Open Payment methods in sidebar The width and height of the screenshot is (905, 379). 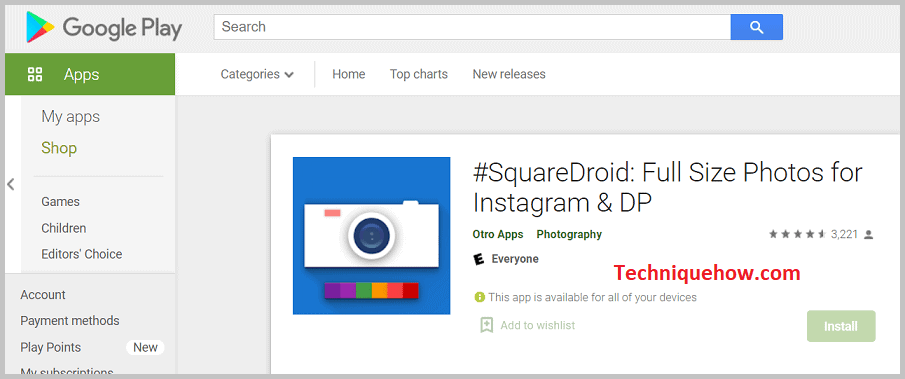pos(70,321)
